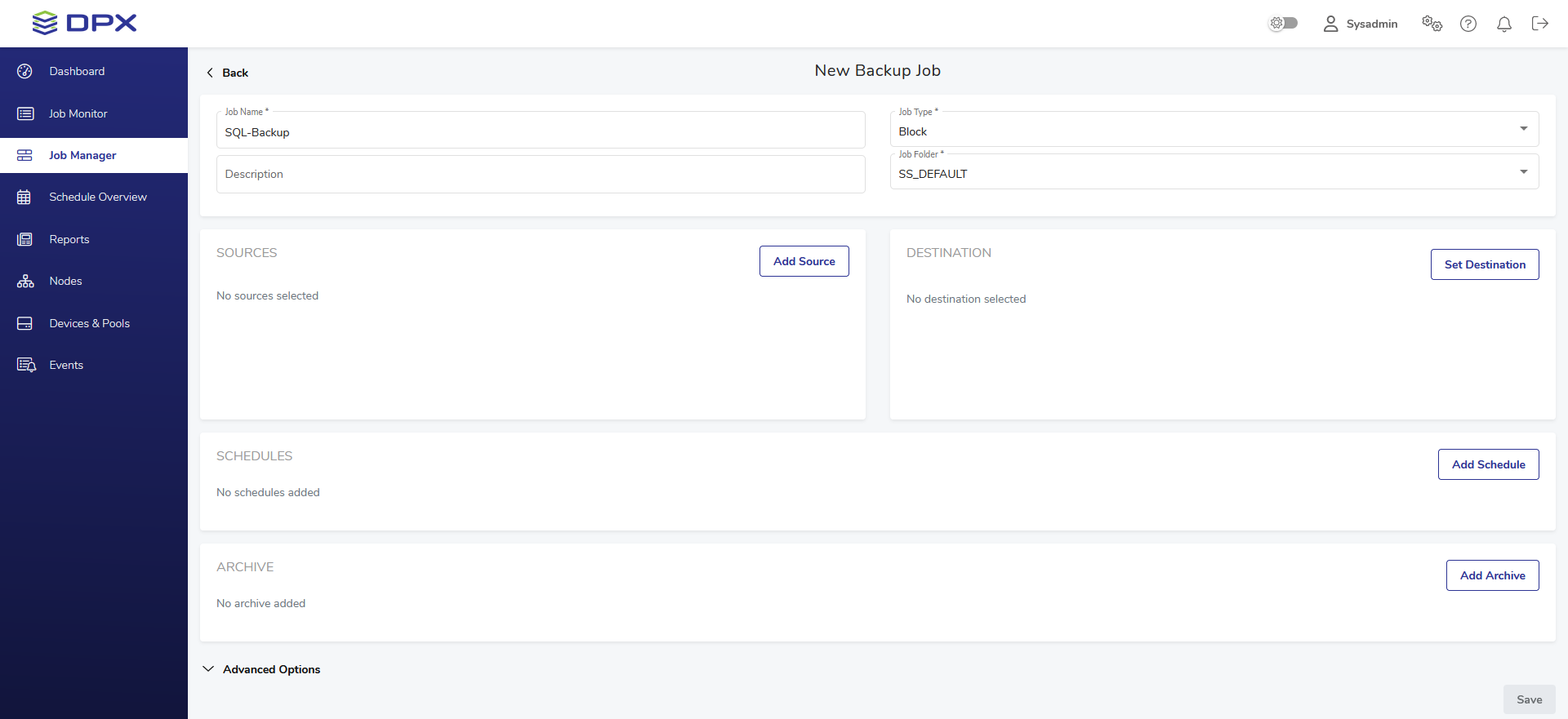Click the logout icon
Screen dimensions: 1568x719
coord(1539,24)
